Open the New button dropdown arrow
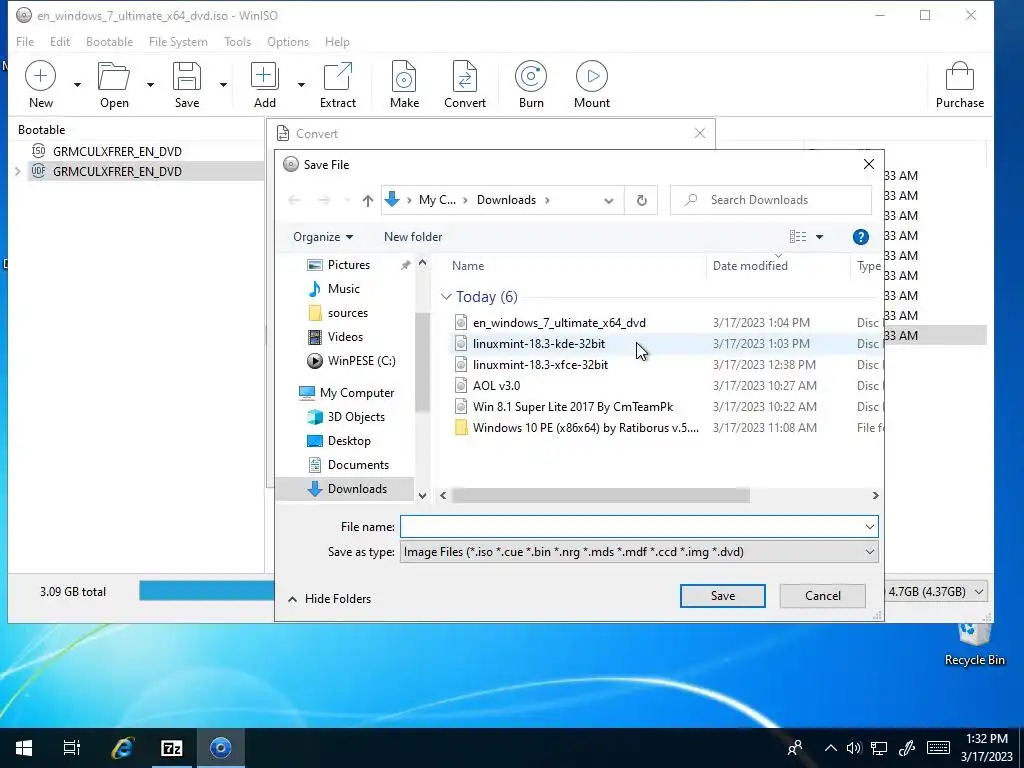The height and width of the screenshot is (768, 1024). click(77, 84)
